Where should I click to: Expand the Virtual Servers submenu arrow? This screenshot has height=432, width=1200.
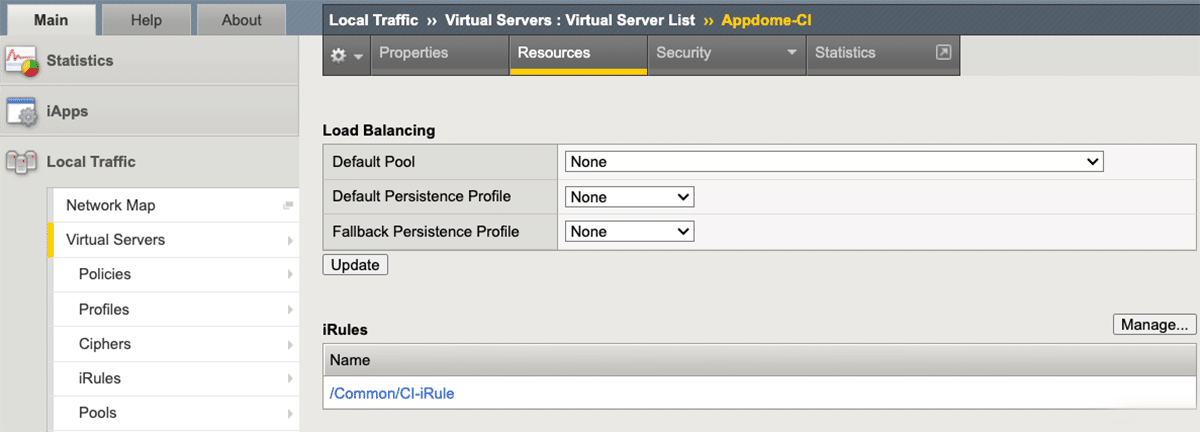(290, 241)
